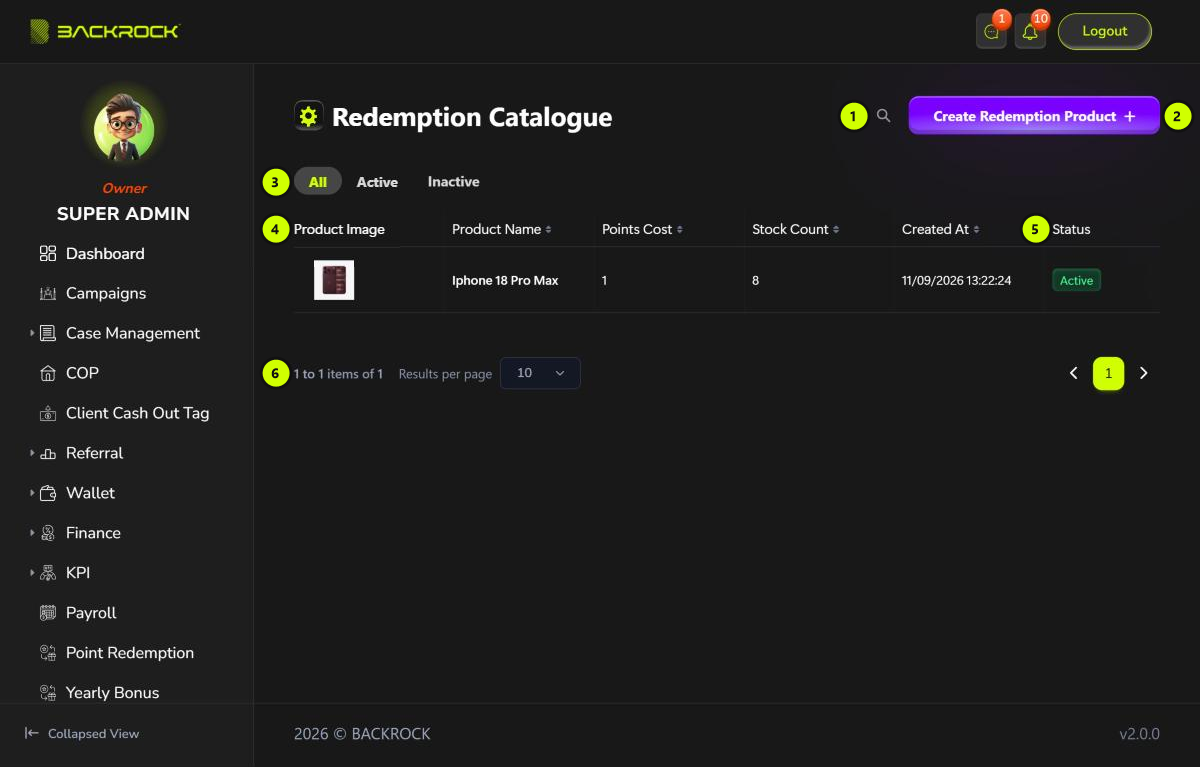Click the '1 to 1 items of 1' text
The height and width of the screenshot is (767, 1200).
[338, 374]
